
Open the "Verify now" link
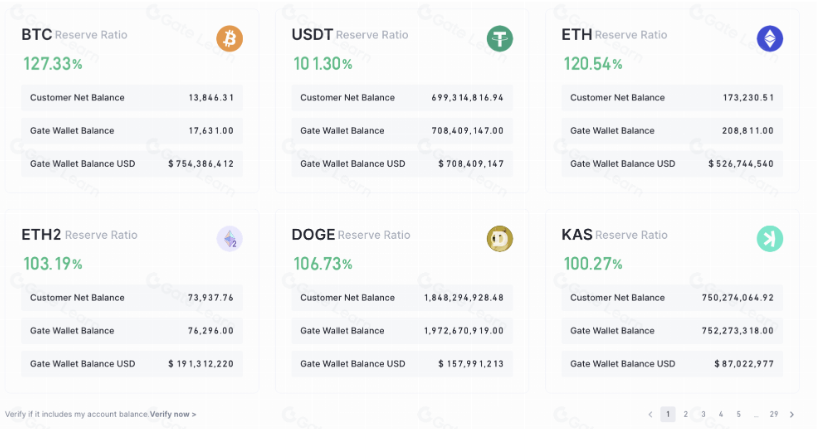click(x=173, y=414)
